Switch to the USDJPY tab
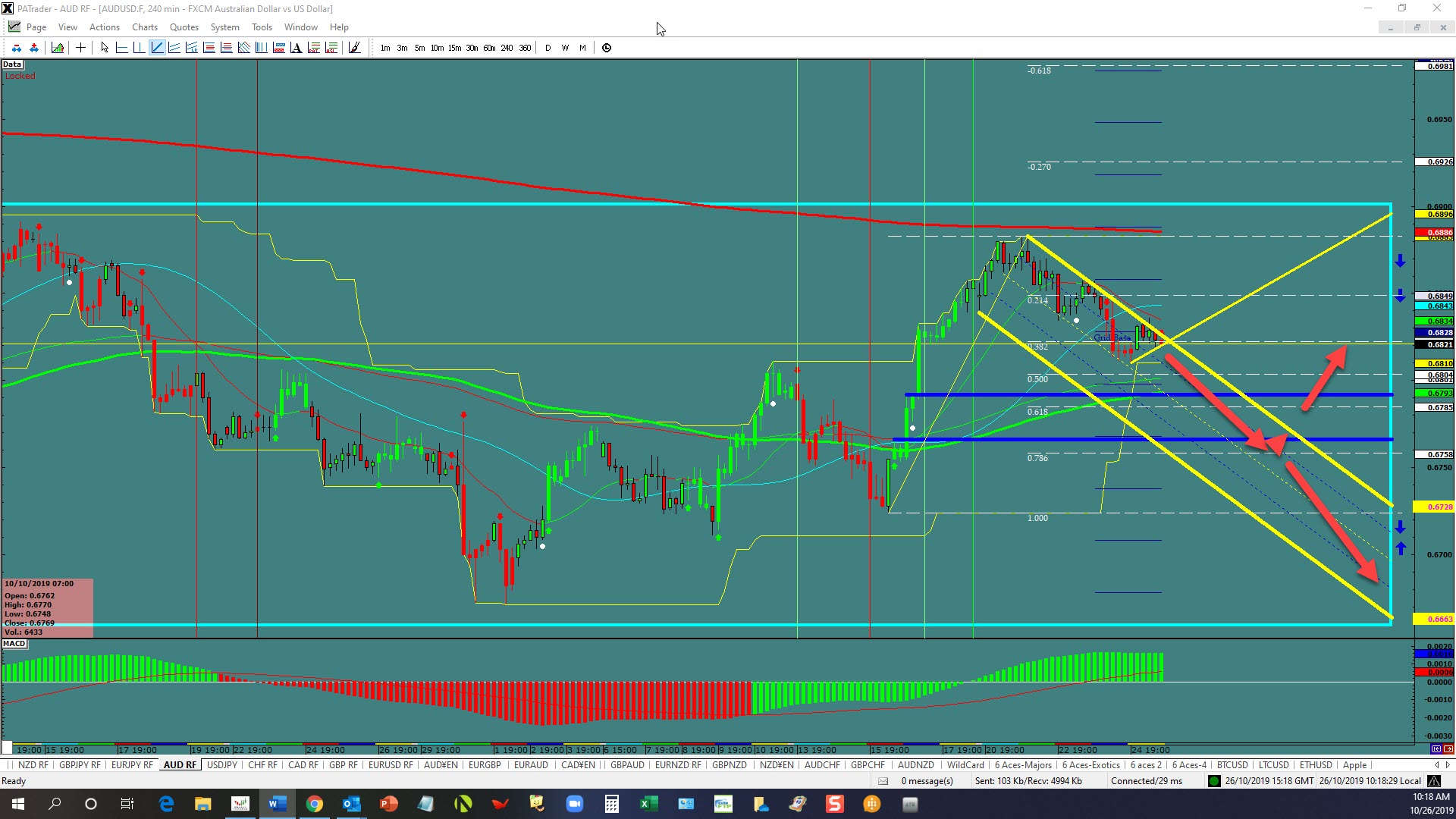 pyautogui.click(x=222, y=765)
